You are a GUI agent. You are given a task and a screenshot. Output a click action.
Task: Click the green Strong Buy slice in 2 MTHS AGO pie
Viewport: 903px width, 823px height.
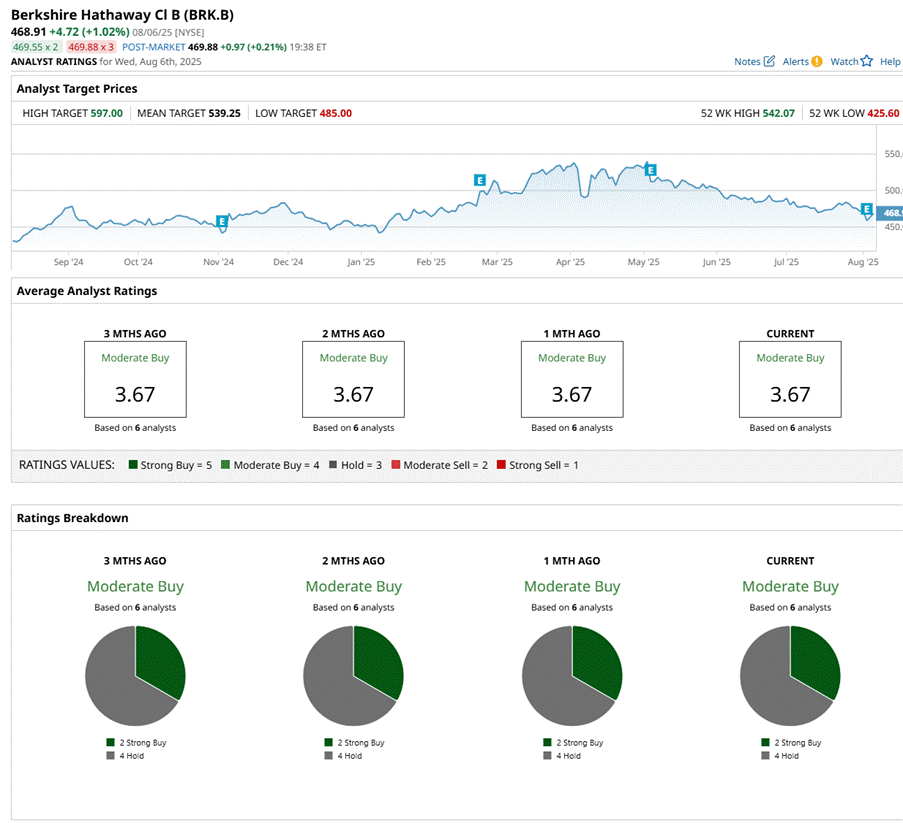coord(378,661)
